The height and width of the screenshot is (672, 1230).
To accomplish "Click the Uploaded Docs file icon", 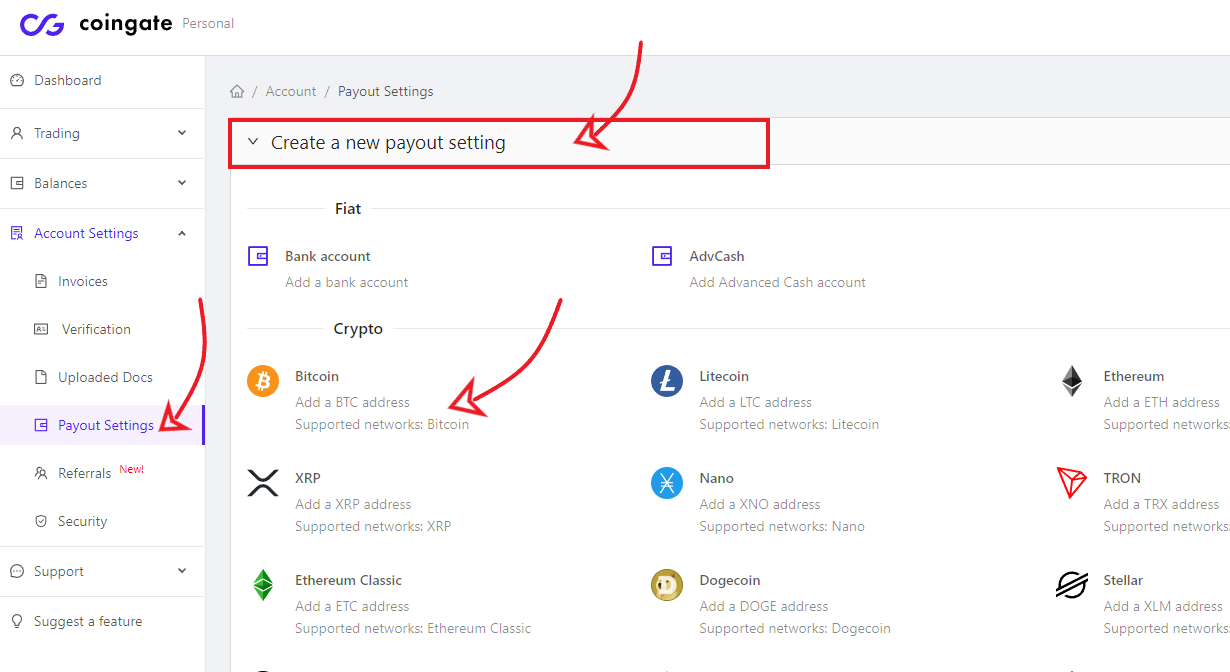I will click(41, 377).
